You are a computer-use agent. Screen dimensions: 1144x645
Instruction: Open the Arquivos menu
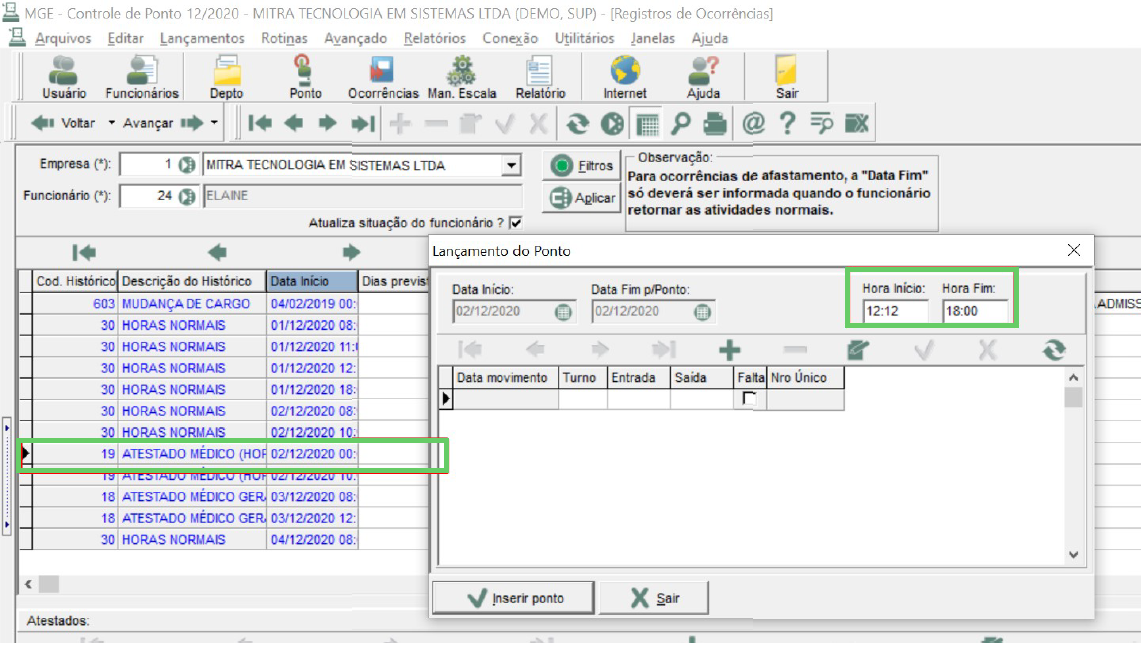click(63, 38)
